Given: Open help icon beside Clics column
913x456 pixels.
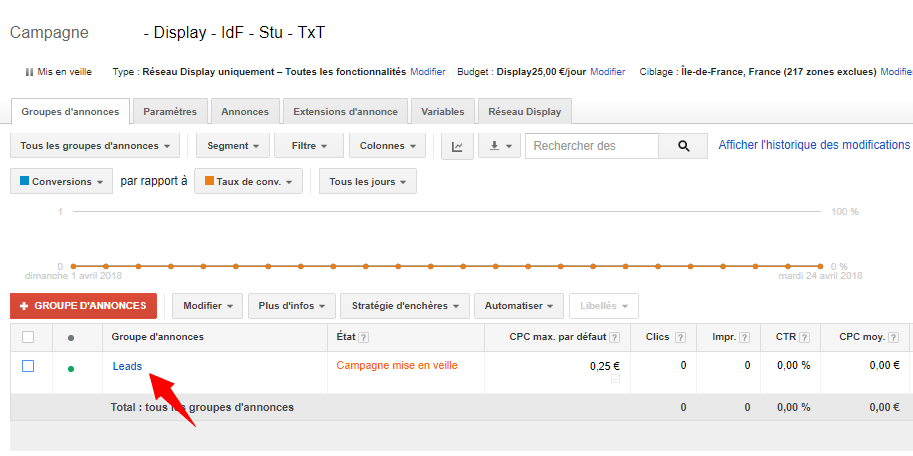Looking at the screenshot, I should pos(680,338).
